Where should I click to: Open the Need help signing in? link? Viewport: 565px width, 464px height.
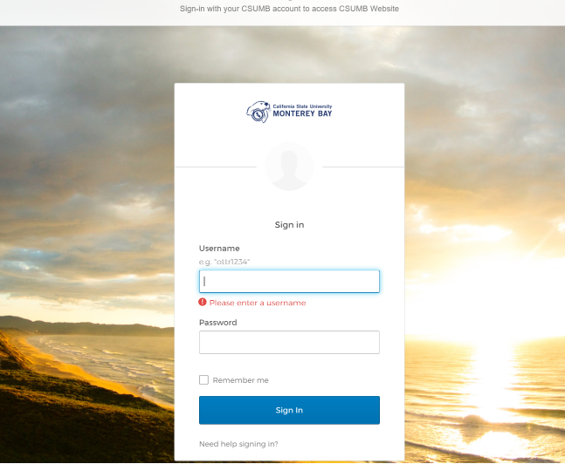point(239,444)
